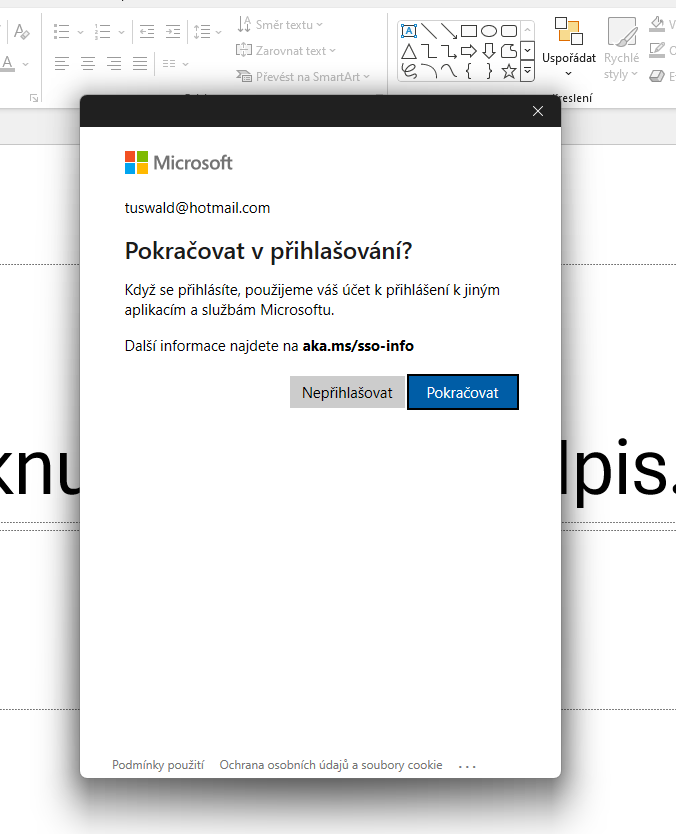Click the Microsoft logo in dialog
Viewport: 676px width, 834px height.
coord(179,162)
